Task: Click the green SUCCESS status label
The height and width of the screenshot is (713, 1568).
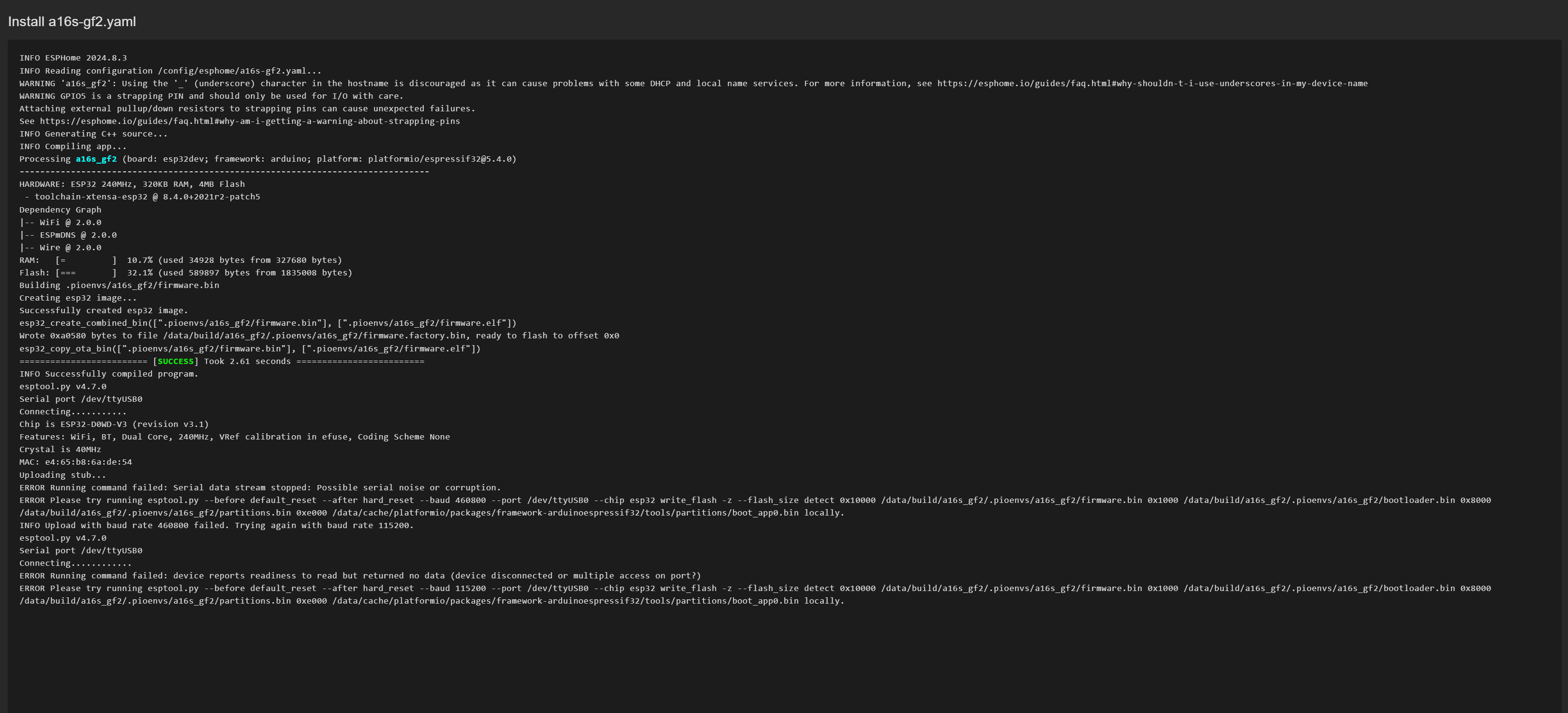Action: click(175, 362)
